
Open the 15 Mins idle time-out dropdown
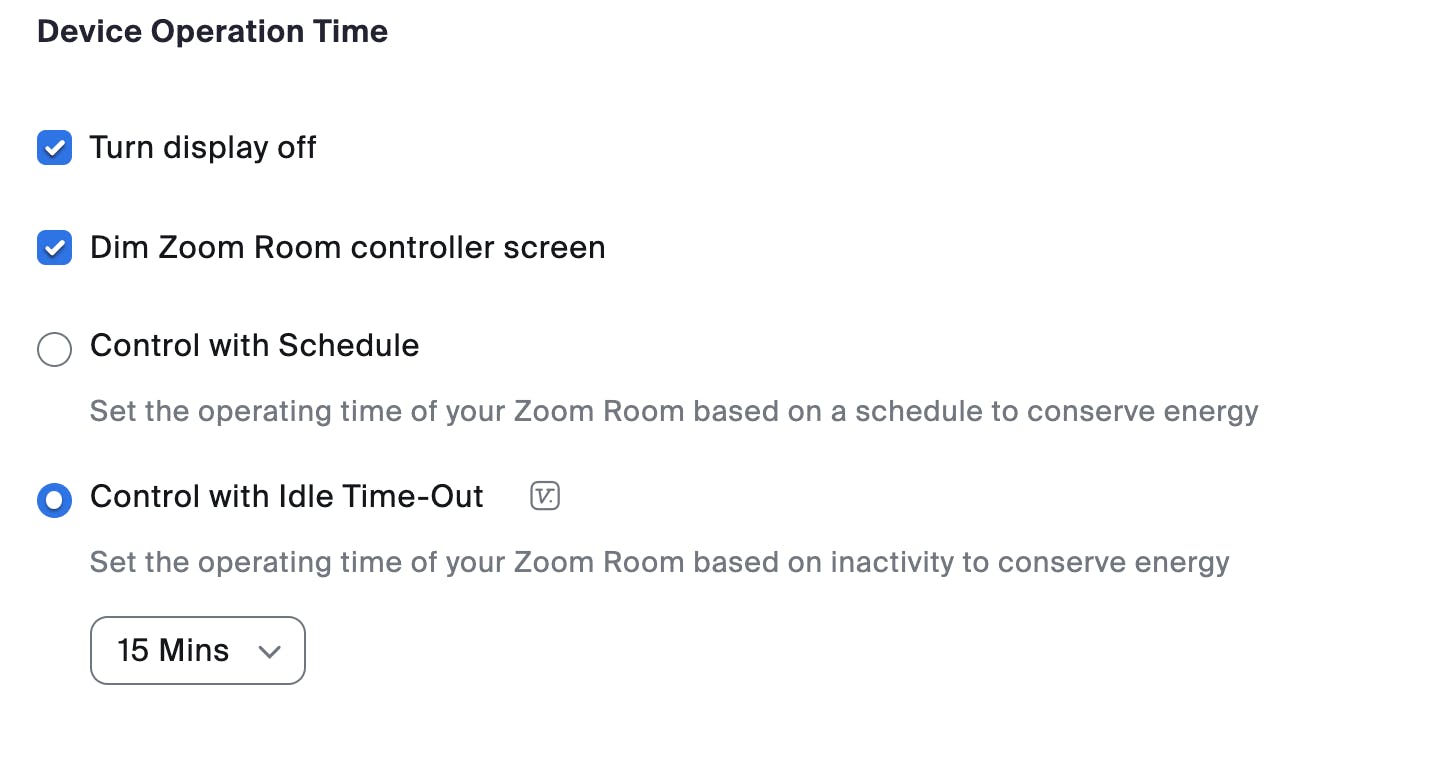click(197, 651)
